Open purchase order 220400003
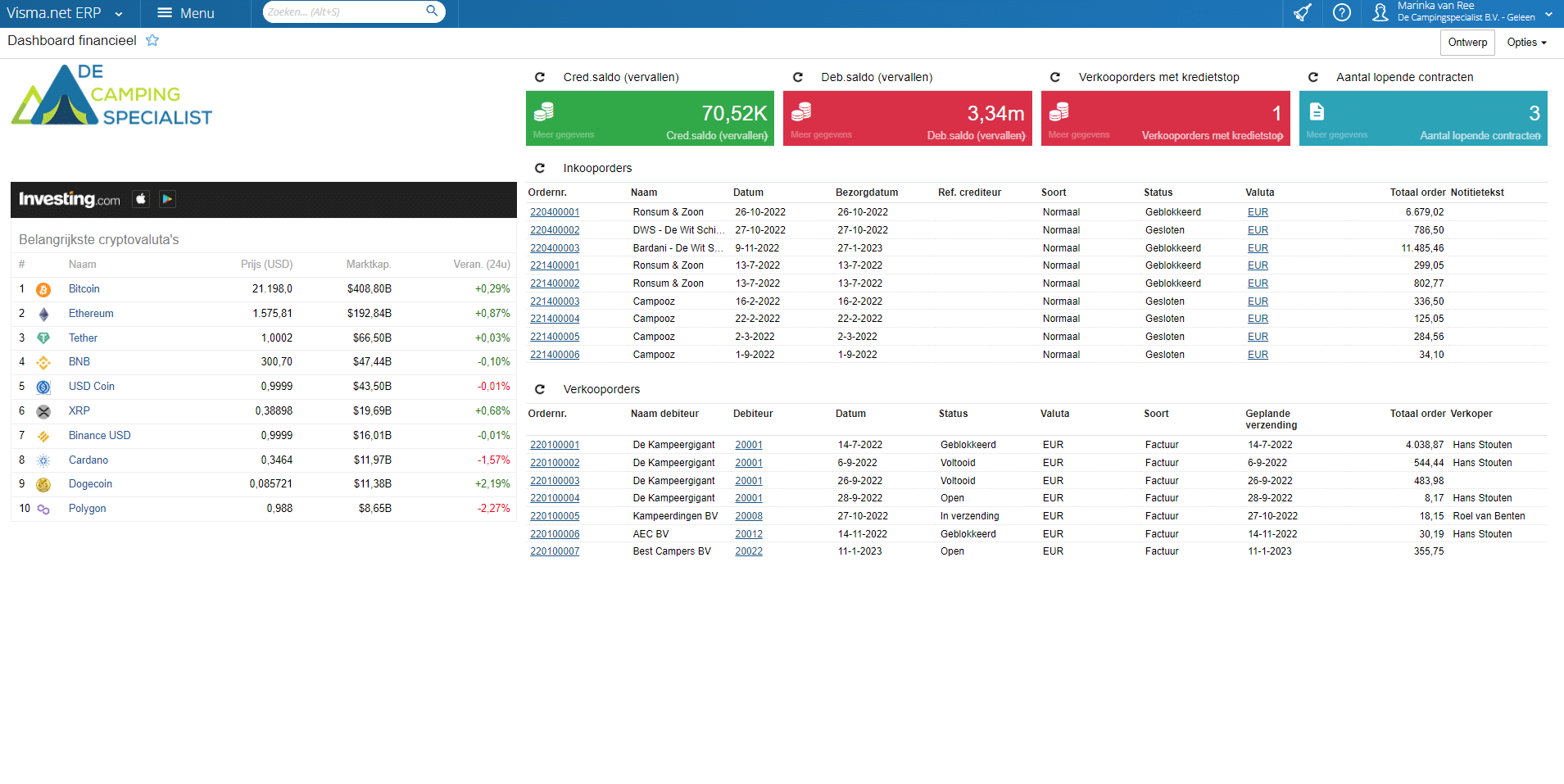This screenshot has height=784, width=1564. click(555, 248)
